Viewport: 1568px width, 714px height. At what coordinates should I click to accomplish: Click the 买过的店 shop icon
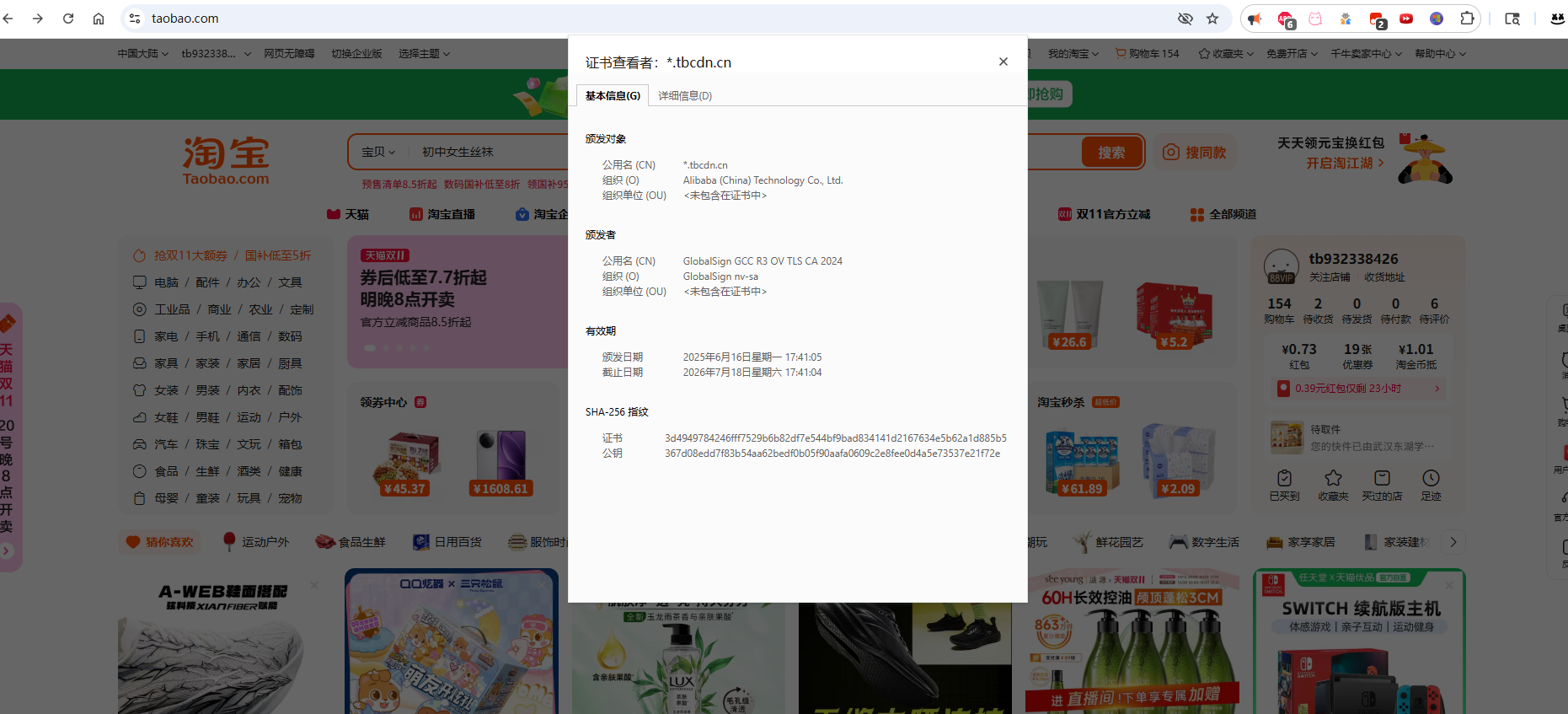point(1382,478)
